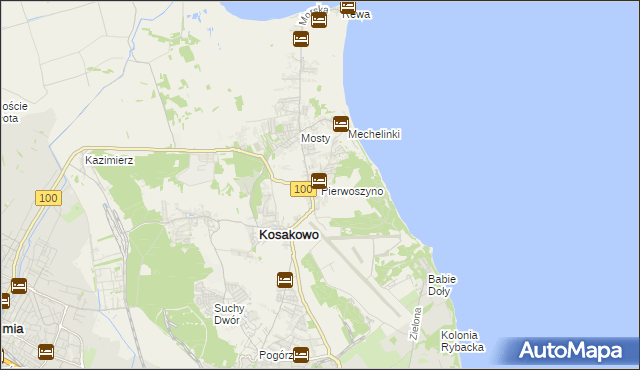
Task: Click the Pogórze label
Action: pyautogui.click(x=276, y=355)
